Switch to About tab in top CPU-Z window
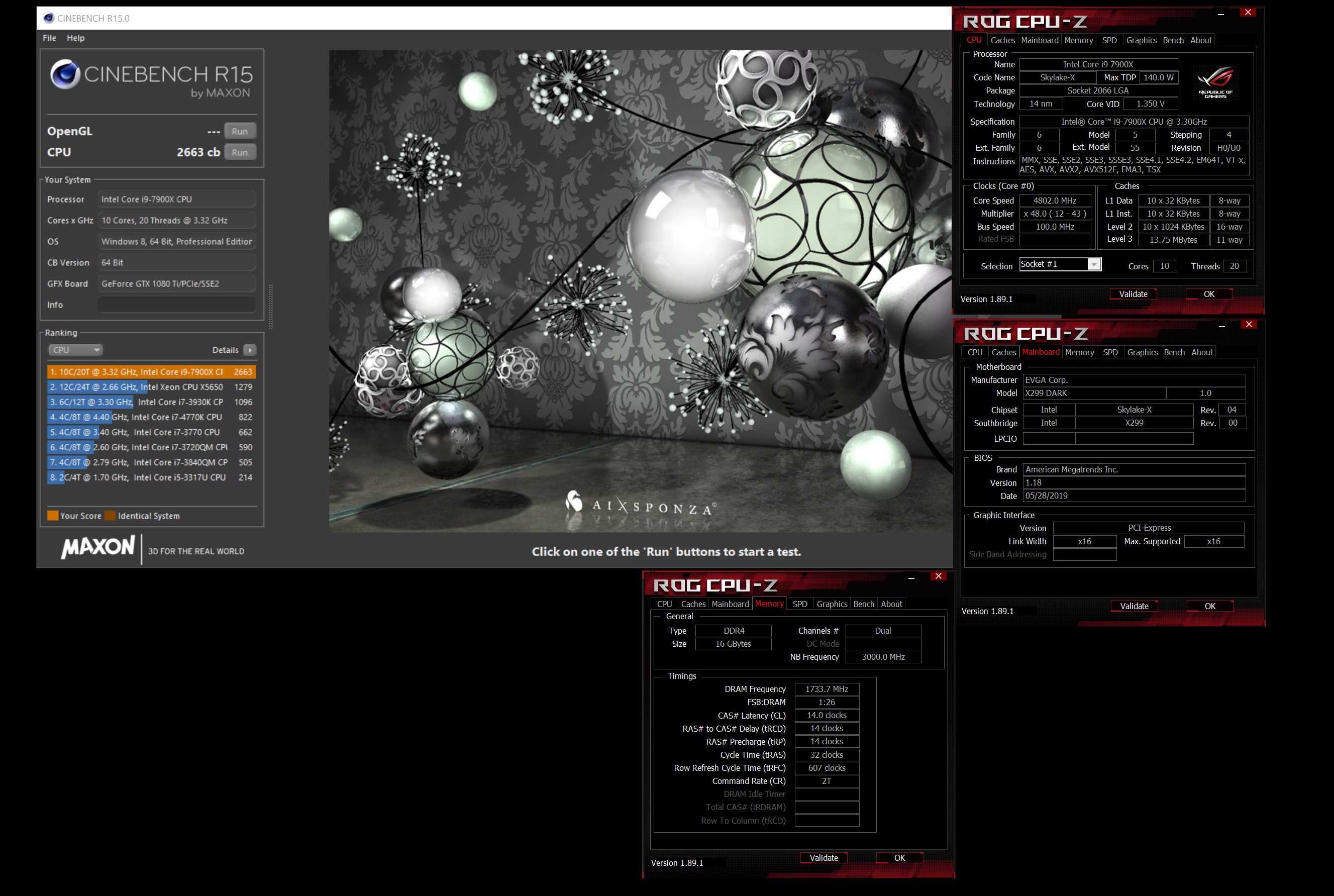 [1201, 40]
